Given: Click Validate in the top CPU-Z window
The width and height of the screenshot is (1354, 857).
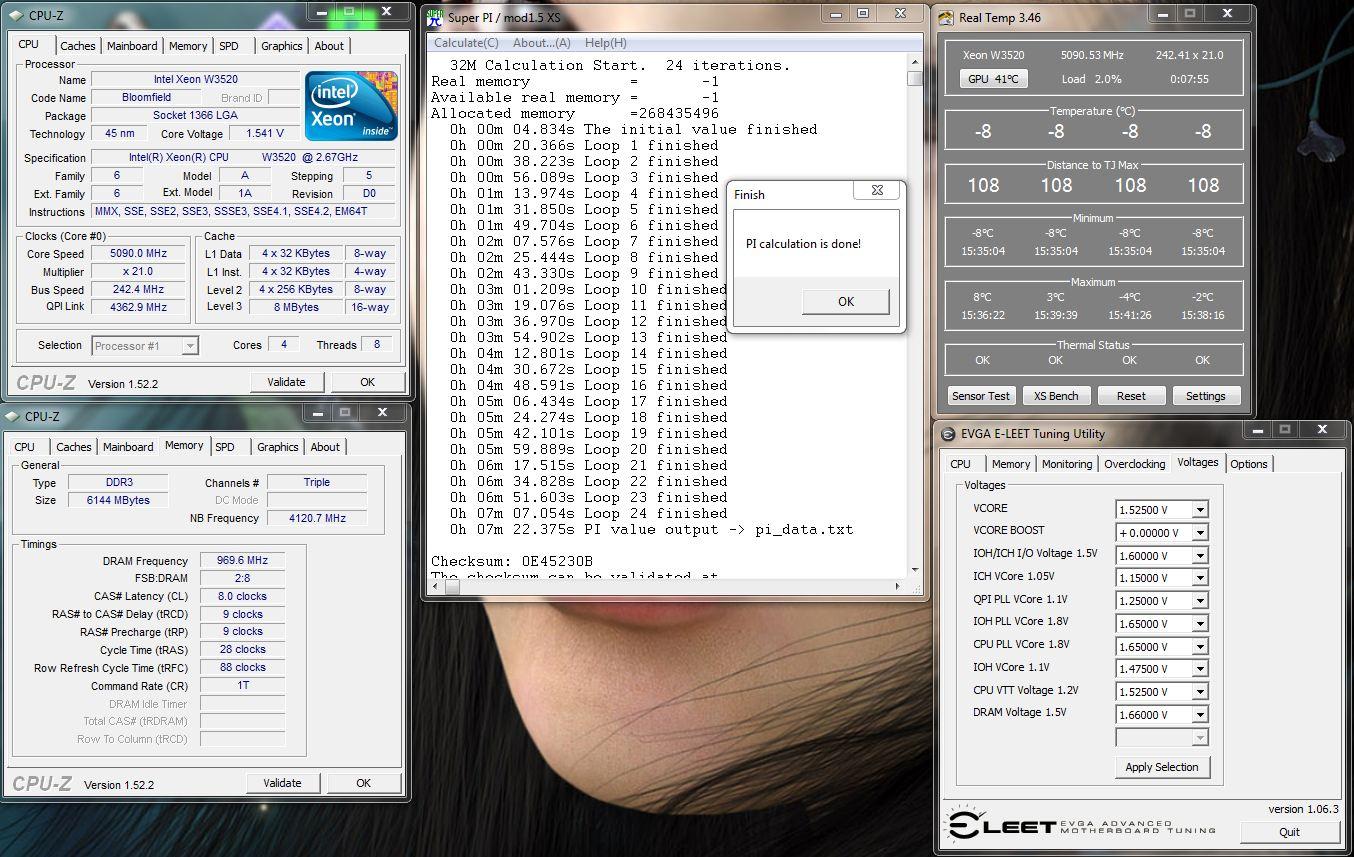Looking at the screenshot, I should pyautogui.click(x=286, y=382).
